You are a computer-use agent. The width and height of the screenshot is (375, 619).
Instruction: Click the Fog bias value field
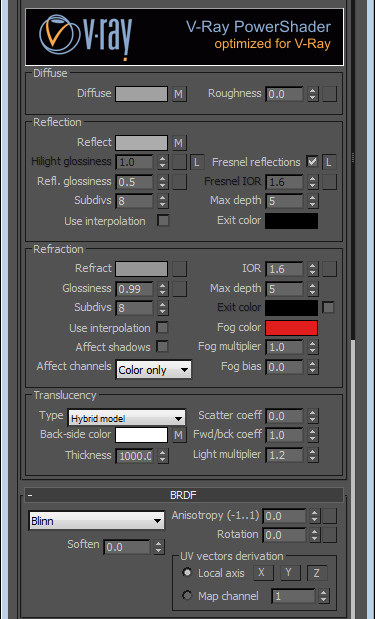pyautogui.click(x=284, y=367)
